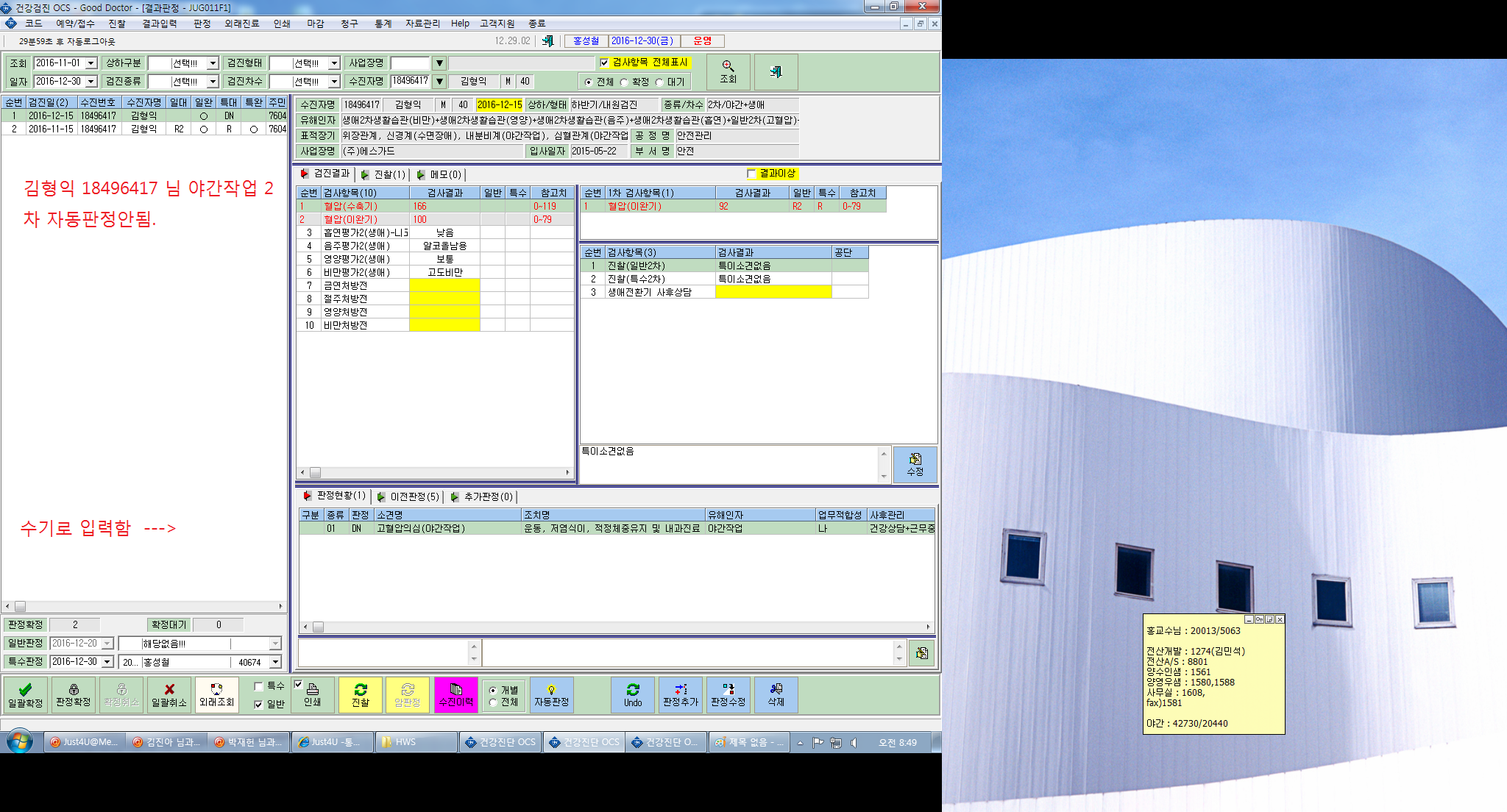The image size is (1507, 812).
Task: Toggle the 검사항목 전체표시 checkbox
Action: [604, 63]
